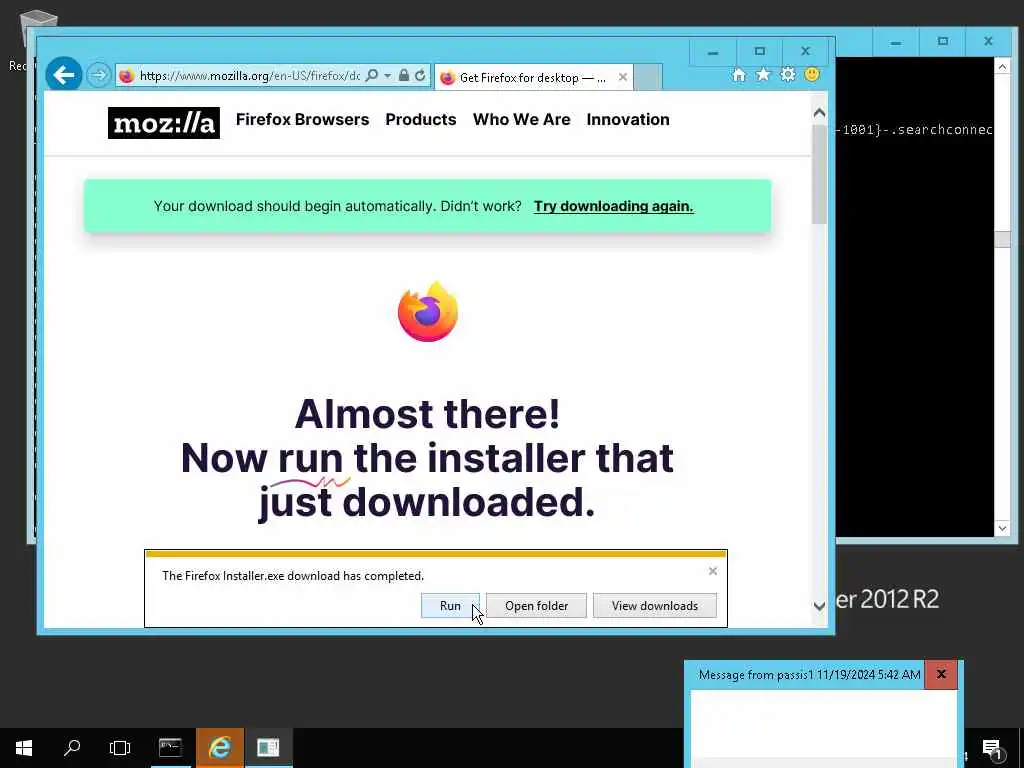Image resolution: width=1024 pixels, height=768 pixels.
Task: Click the moz://a logo
Action: (164, 123)
